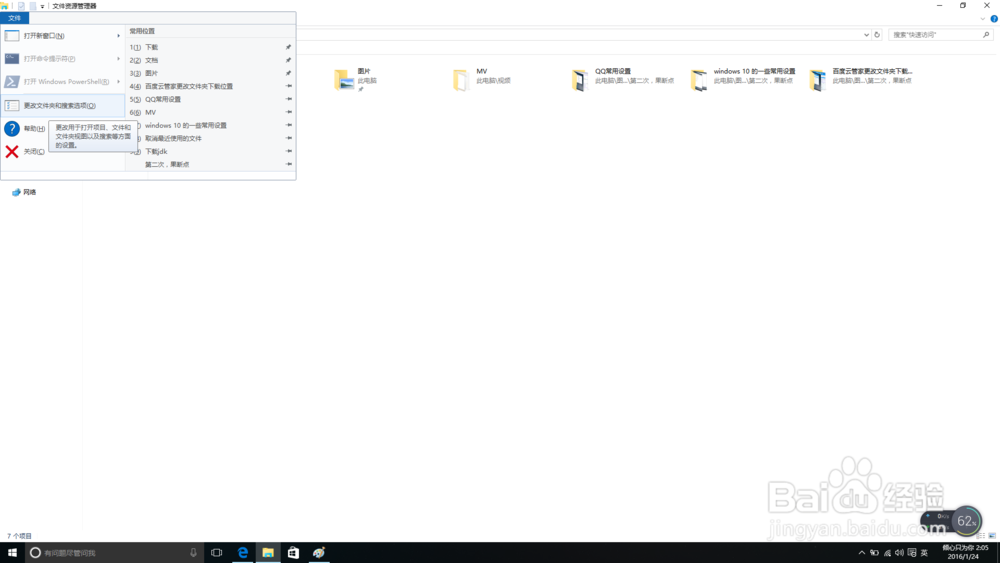
Task: Click New folder icon in quick access toolbar
Action: point(33,6)
